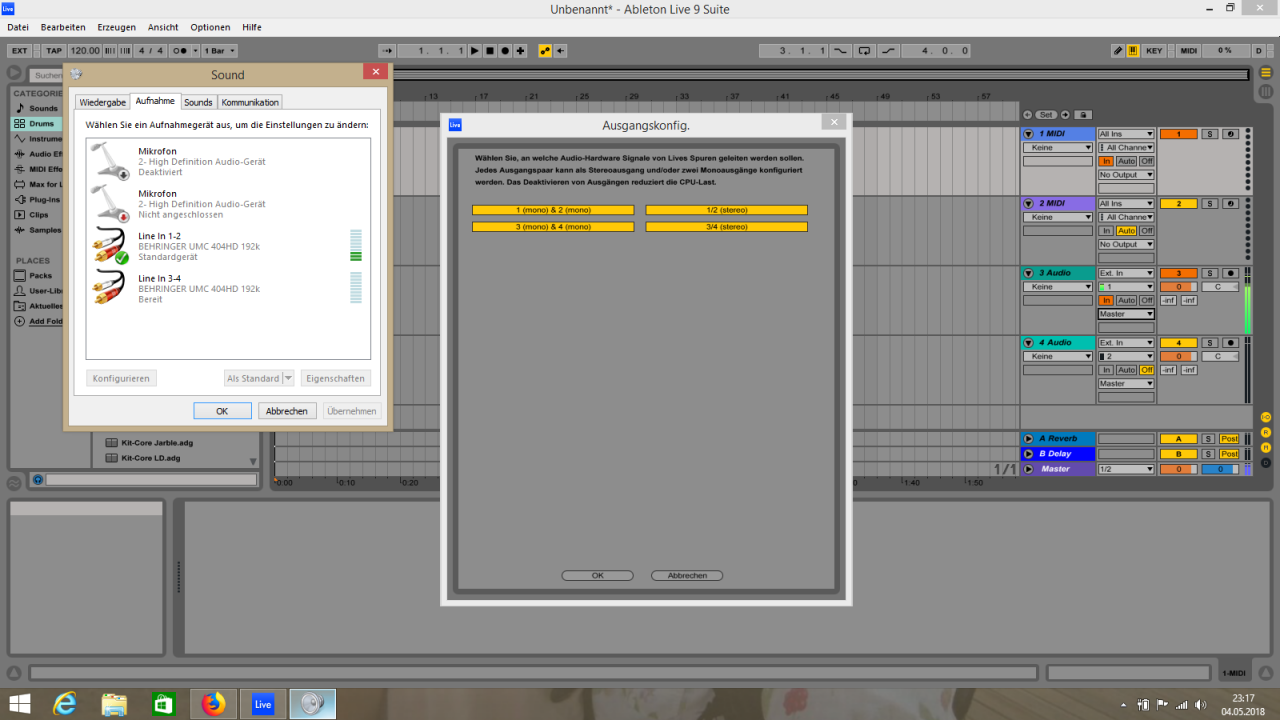Open Sounds category in the browser
This screenshot has height=720, width=1280.
click(35, 108)
